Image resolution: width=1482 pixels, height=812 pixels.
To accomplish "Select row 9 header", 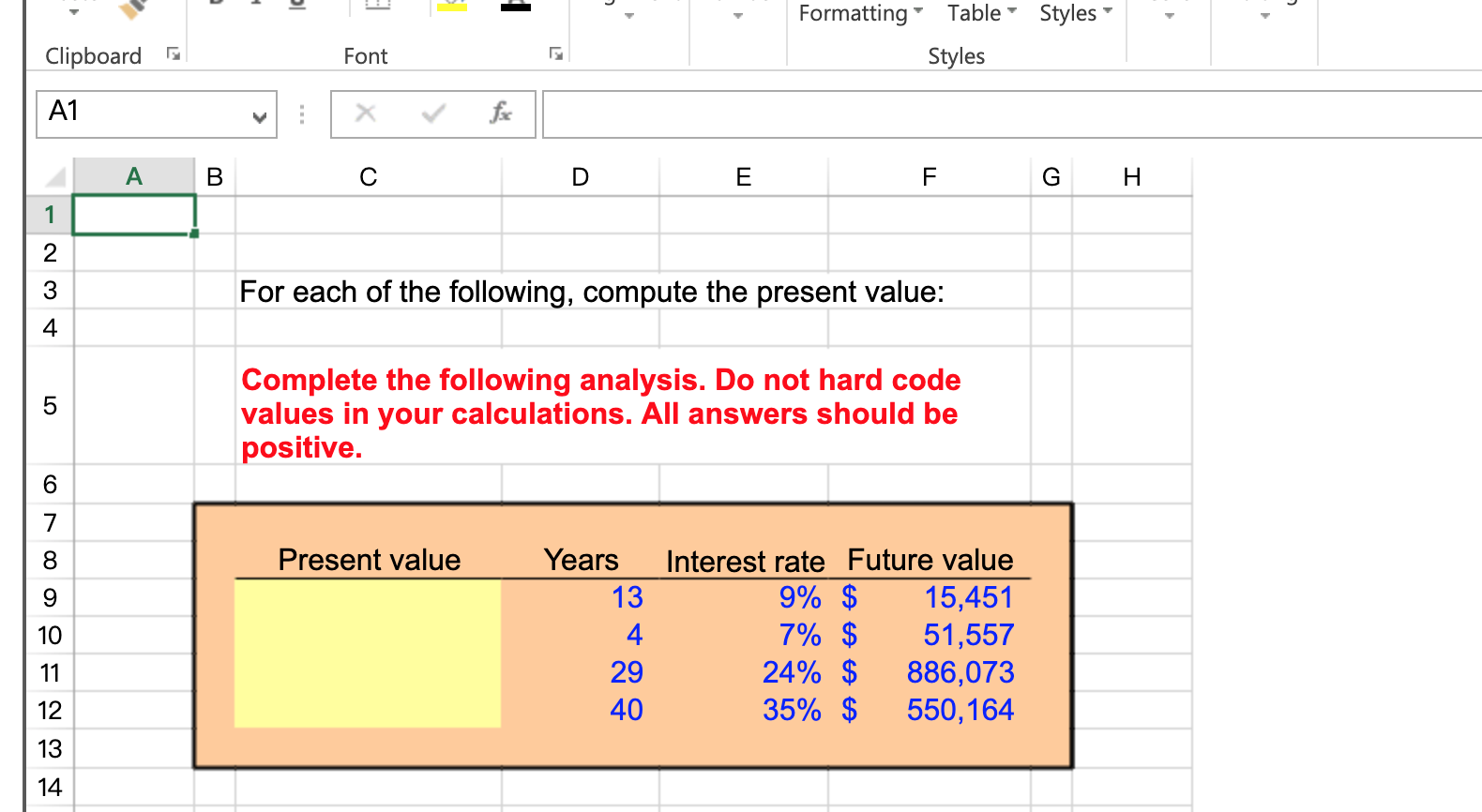I will (x=50, y=597).
